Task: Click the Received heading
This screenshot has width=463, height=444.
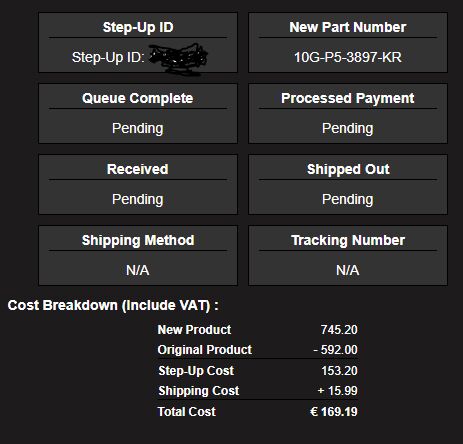Action: click(138, 169)
